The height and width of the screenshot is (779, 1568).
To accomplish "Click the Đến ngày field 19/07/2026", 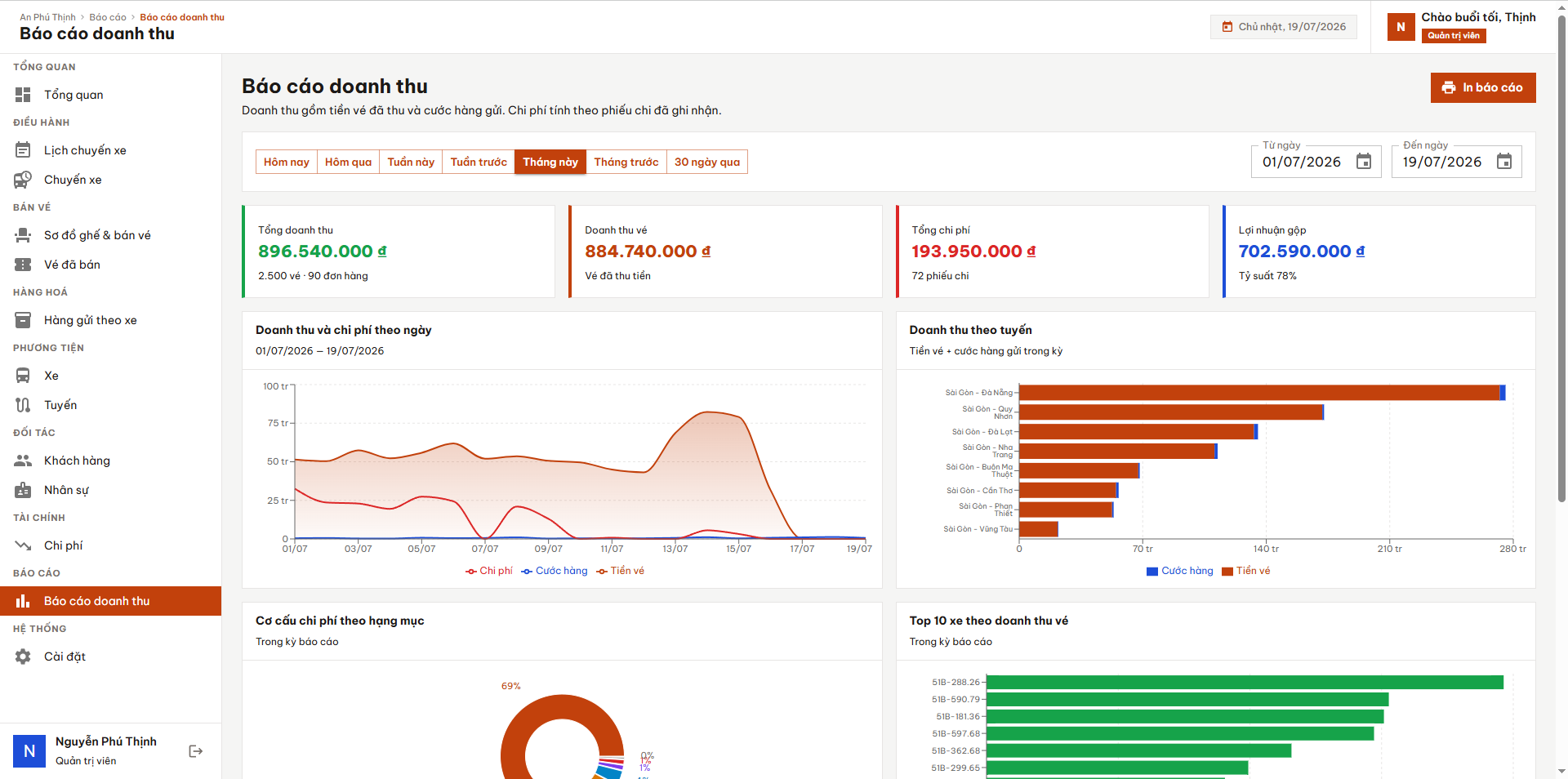I will (1456, 162).
